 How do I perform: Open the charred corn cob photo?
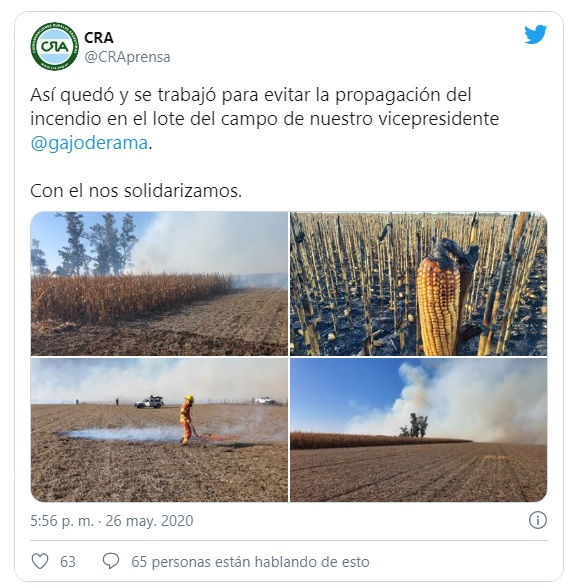point(419,284)
